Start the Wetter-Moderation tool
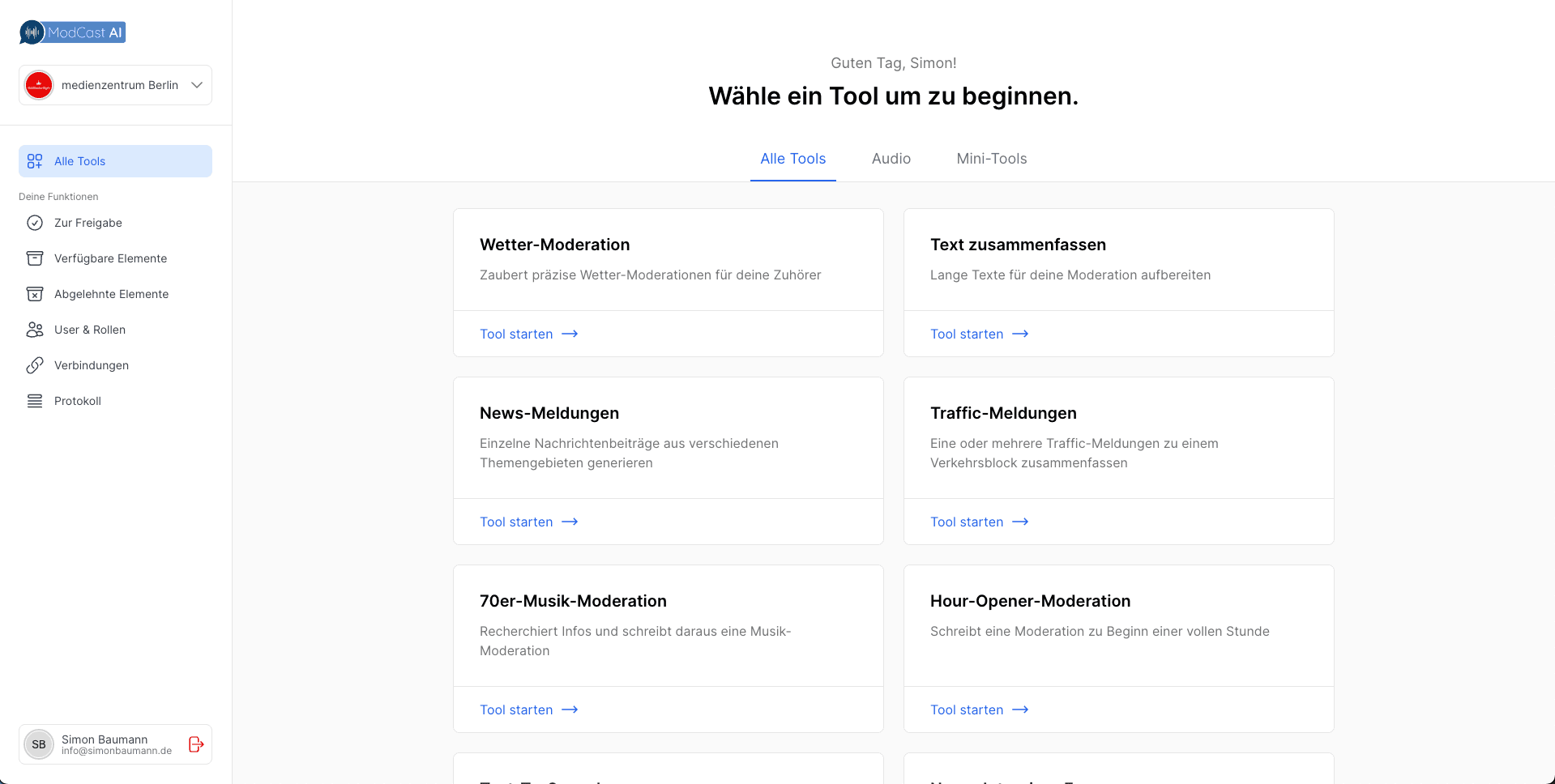 [528, 334]
